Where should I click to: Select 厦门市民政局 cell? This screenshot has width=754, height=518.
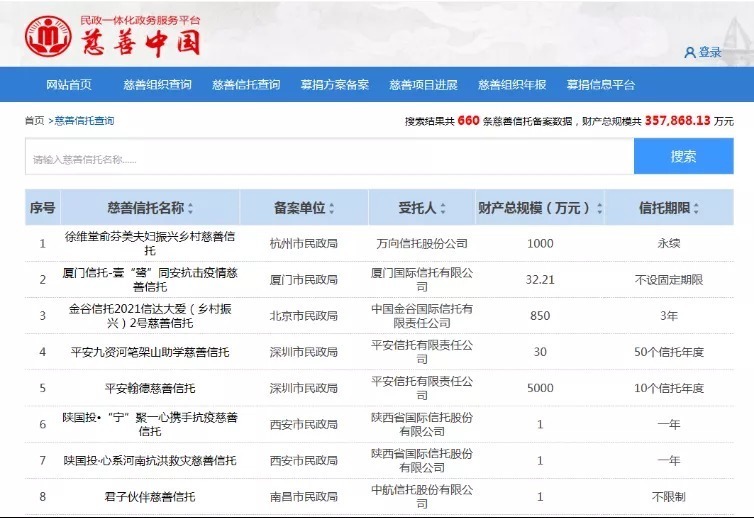click(303, 279)
